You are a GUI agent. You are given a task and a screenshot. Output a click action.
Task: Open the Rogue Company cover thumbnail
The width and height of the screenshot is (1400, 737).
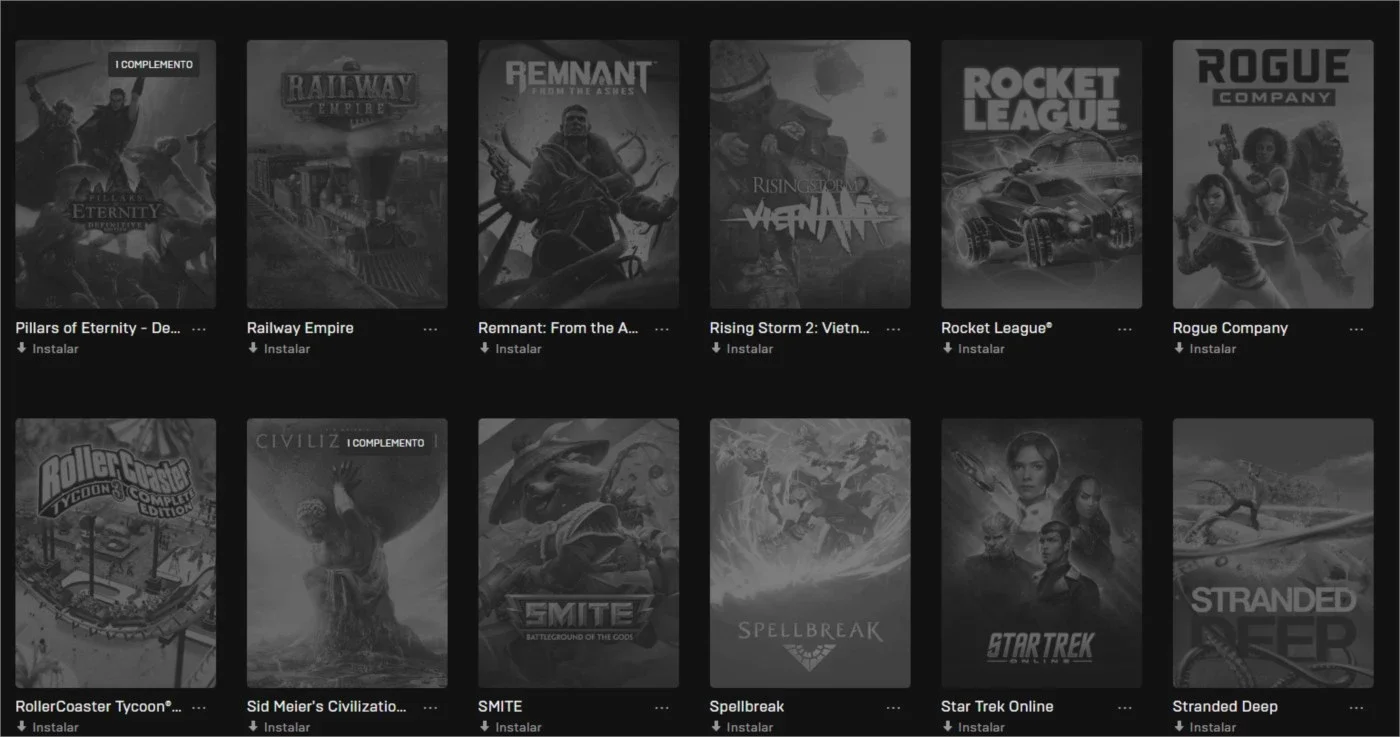coord(1273,174)
